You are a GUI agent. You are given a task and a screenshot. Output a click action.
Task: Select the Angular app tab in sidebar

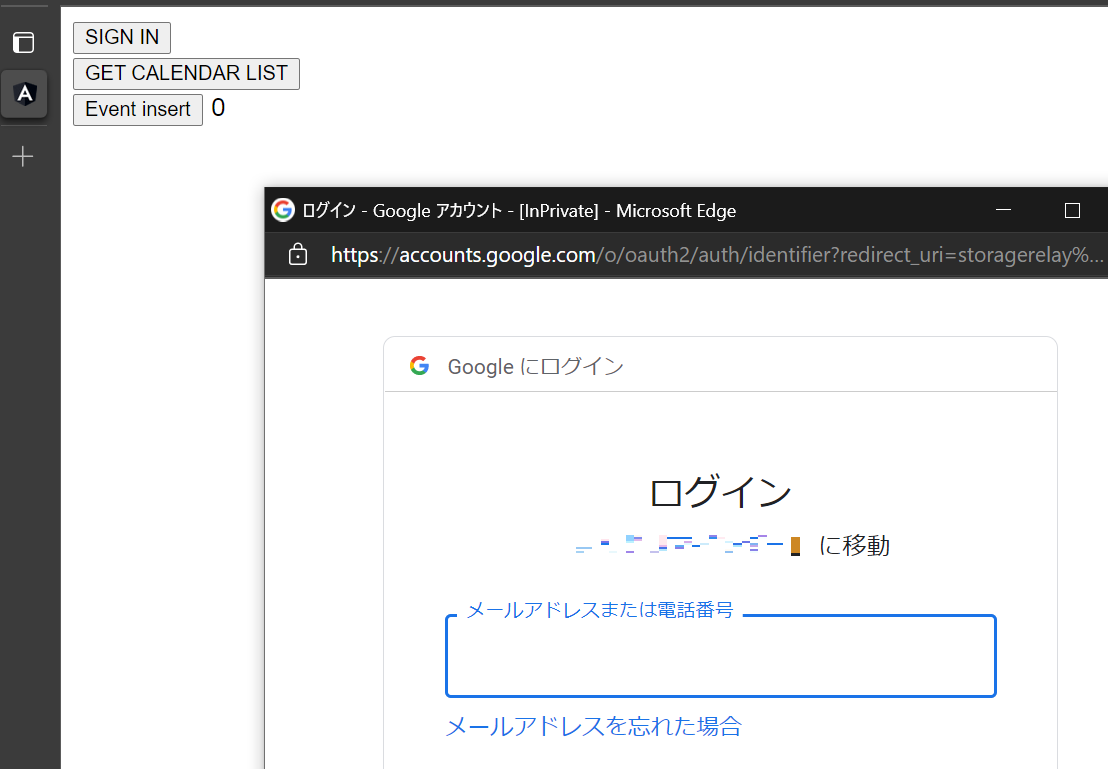(x=24, y=93)
